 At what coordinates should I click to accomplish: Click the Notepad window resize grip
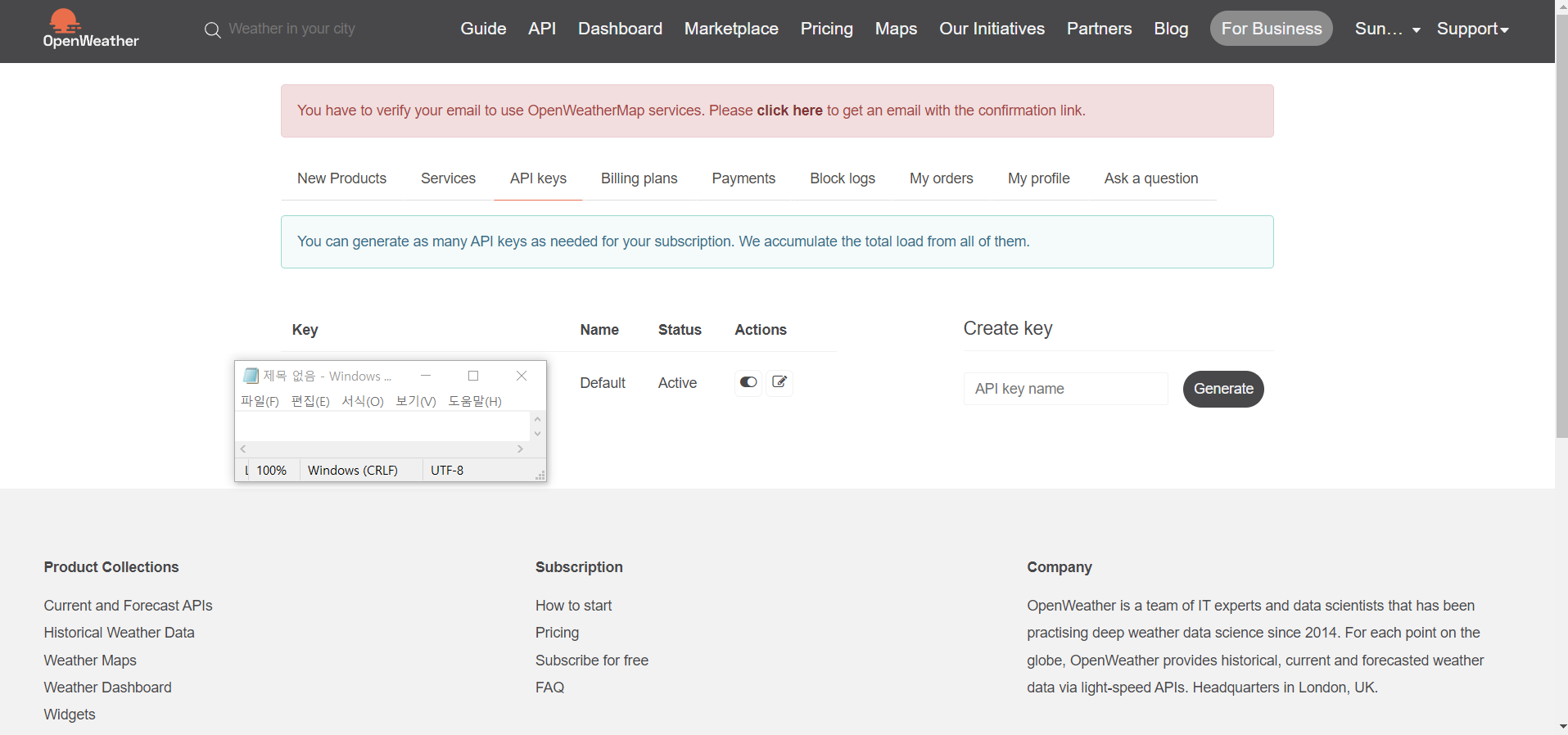pos(540,476)
